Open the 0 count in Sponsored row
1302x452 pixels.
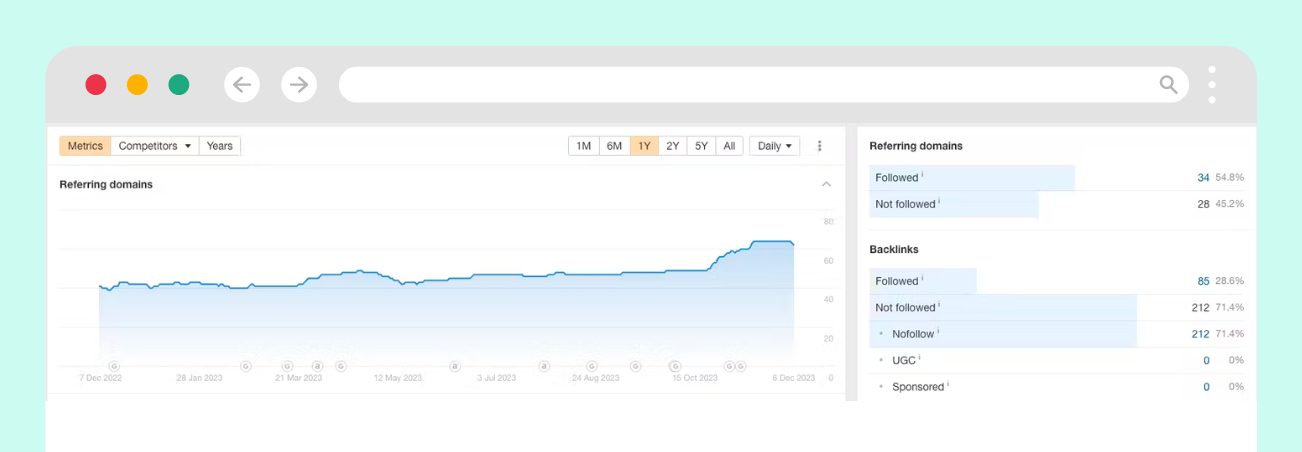(x=1206, y=386)
